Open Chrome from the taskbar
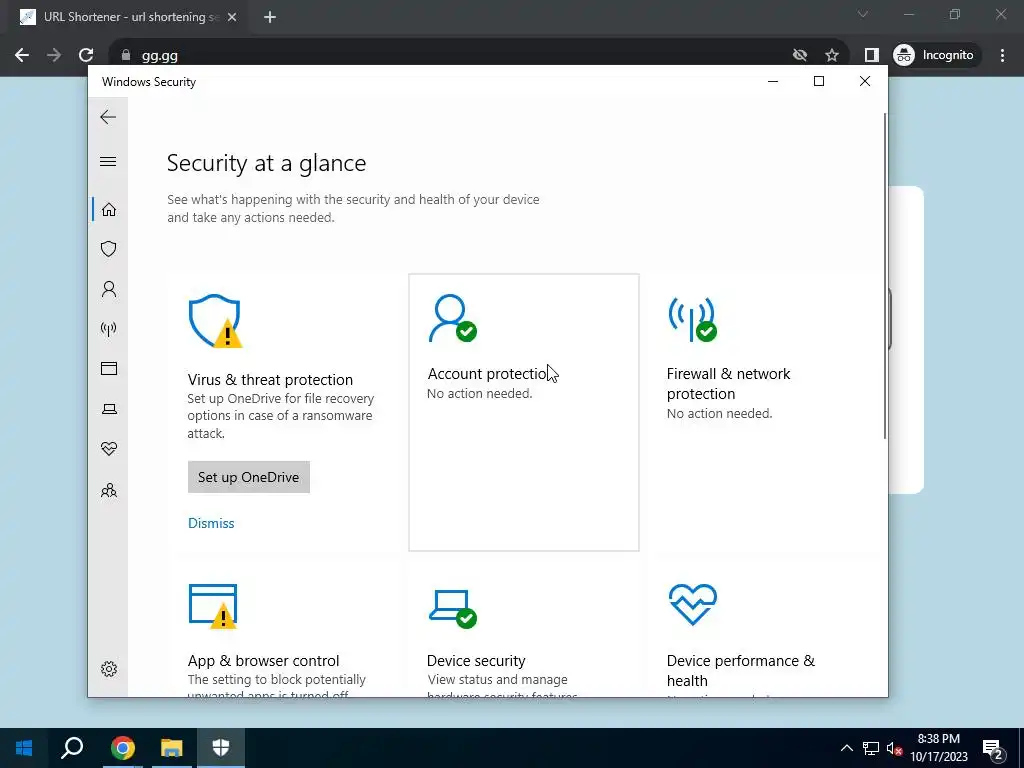Viewport: 1024px width, 768px height. pyautogui.click(x=123, y=748)
